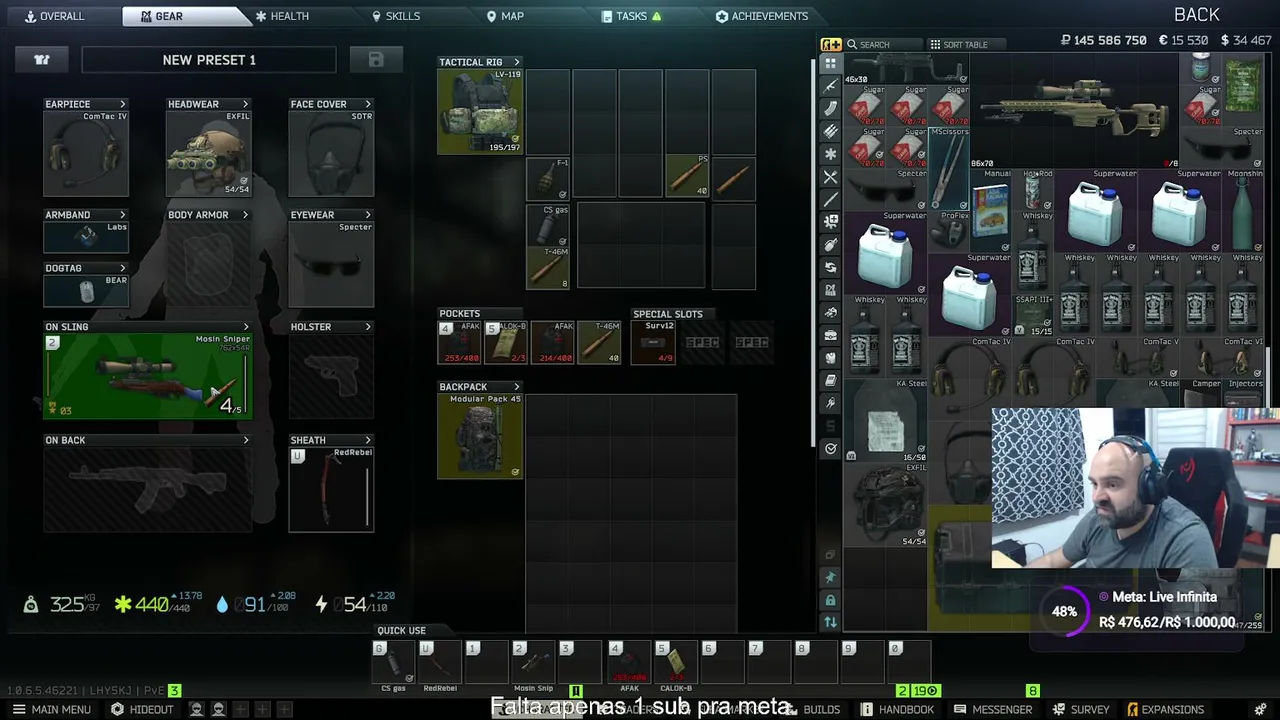Open the yellow add-tab icon beside Search

[831, 44]
